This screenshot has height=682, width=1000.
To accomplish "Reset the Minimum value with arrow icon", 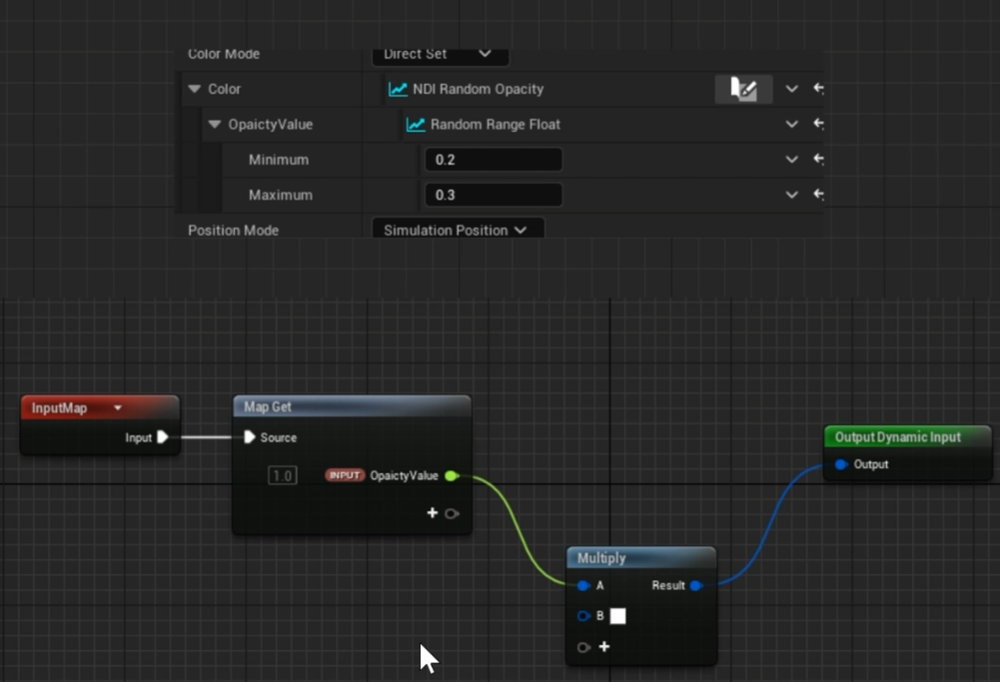I will [819, 158].
